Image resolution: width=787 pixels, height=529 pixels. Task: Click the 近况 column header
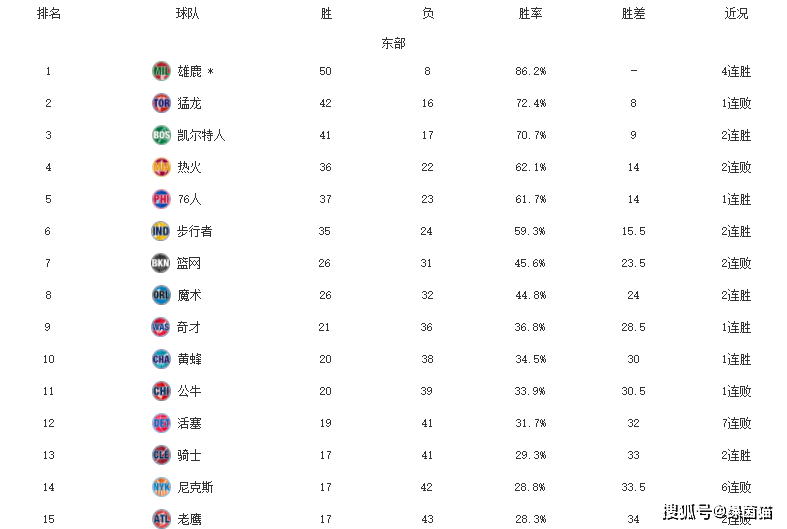(736, 14)
